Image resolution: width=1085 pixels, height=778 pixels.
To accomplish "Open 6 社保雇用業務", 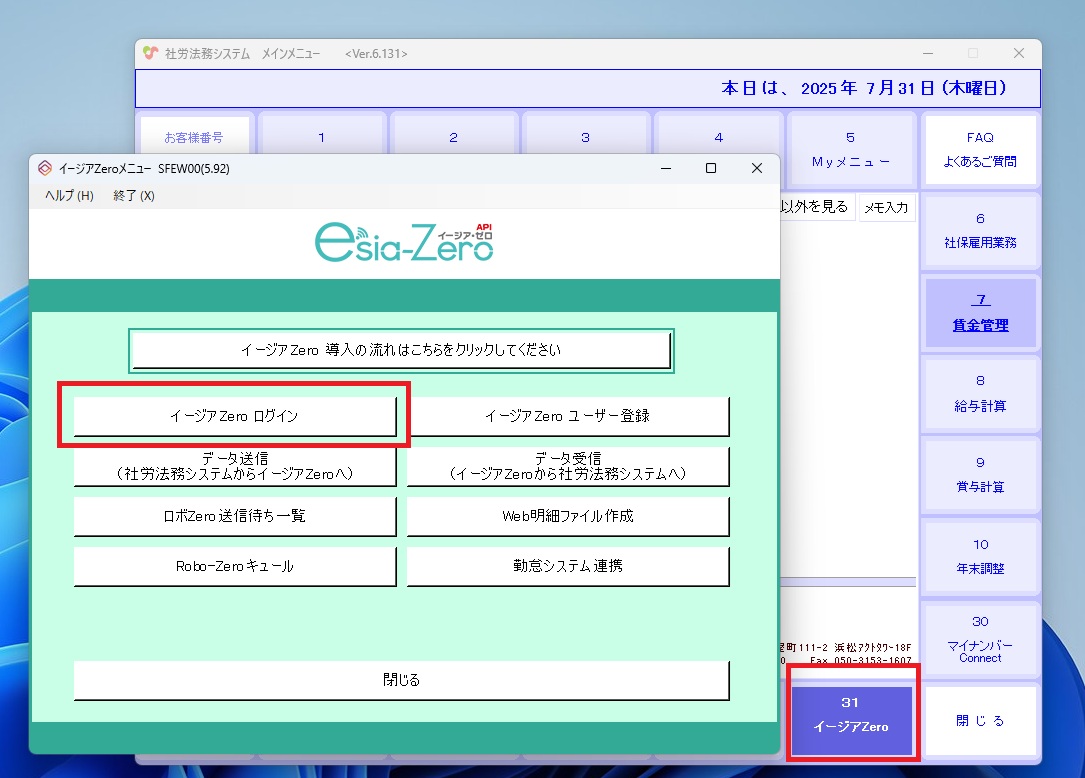I will pyautogui.click(x=981, y=230).
